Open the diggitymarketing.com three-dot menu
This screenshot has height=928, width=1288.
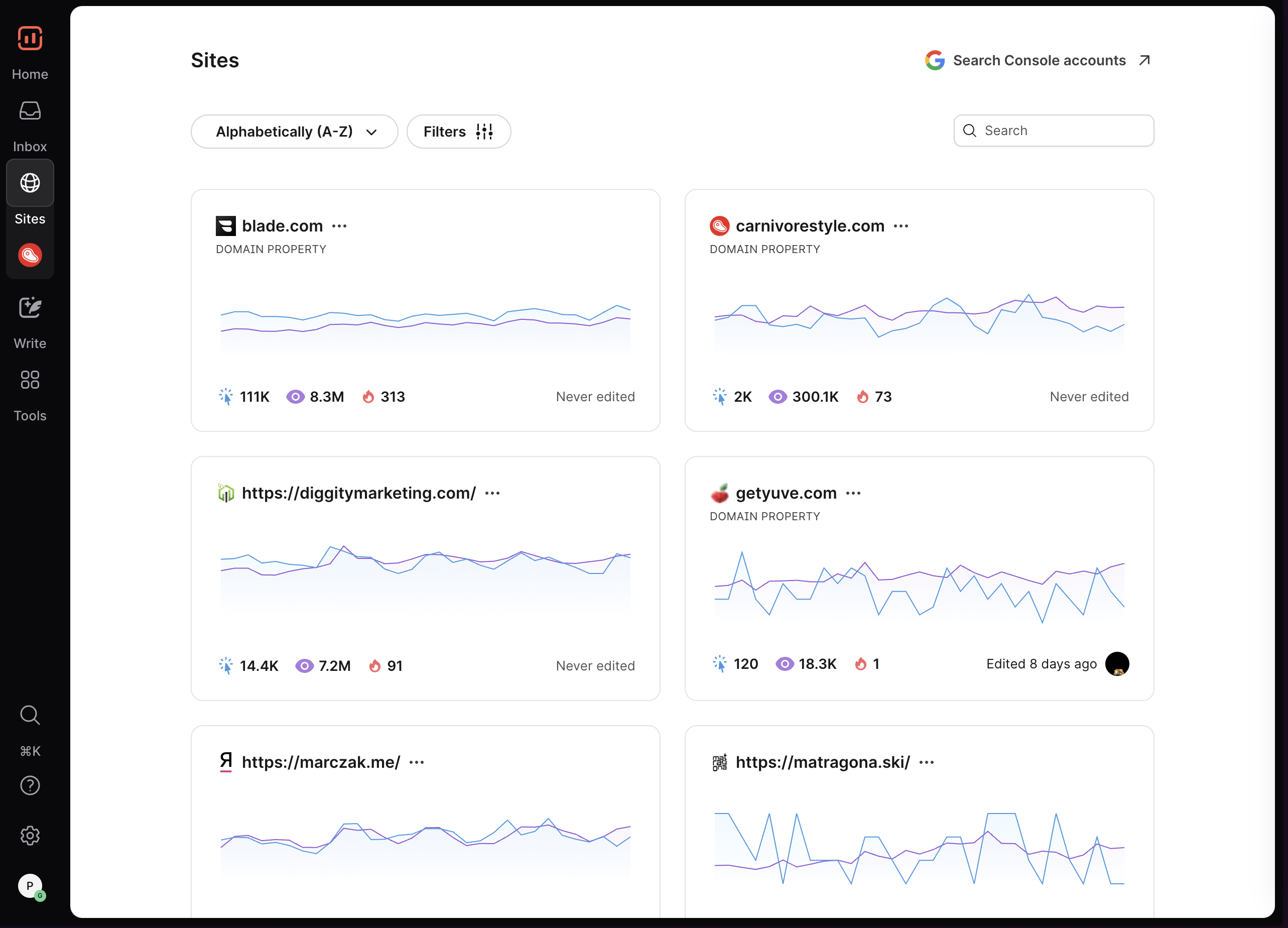(492, 493)
